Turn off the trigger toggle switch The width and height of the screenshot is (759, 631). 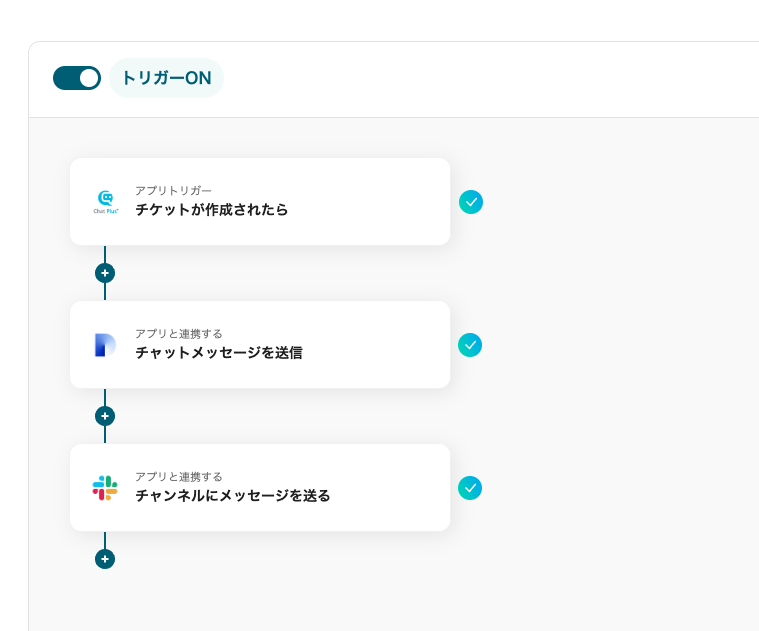(x=77, y=78)
